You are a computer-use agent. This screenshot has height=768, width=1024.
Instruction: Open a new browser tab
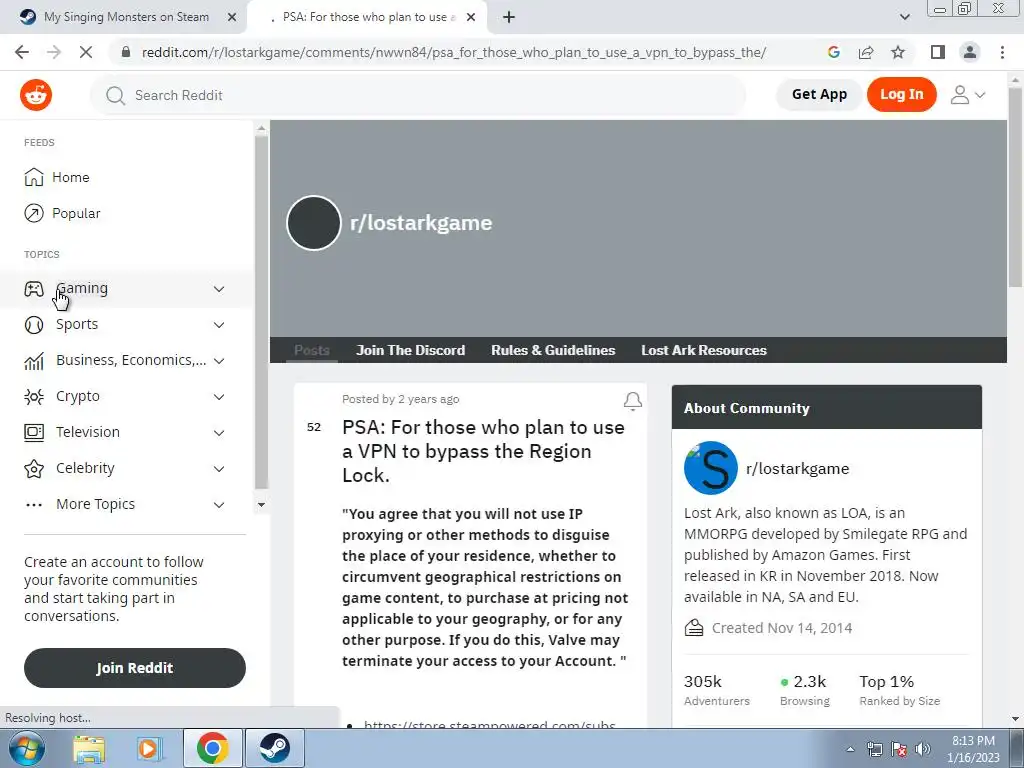pos(509,18)
